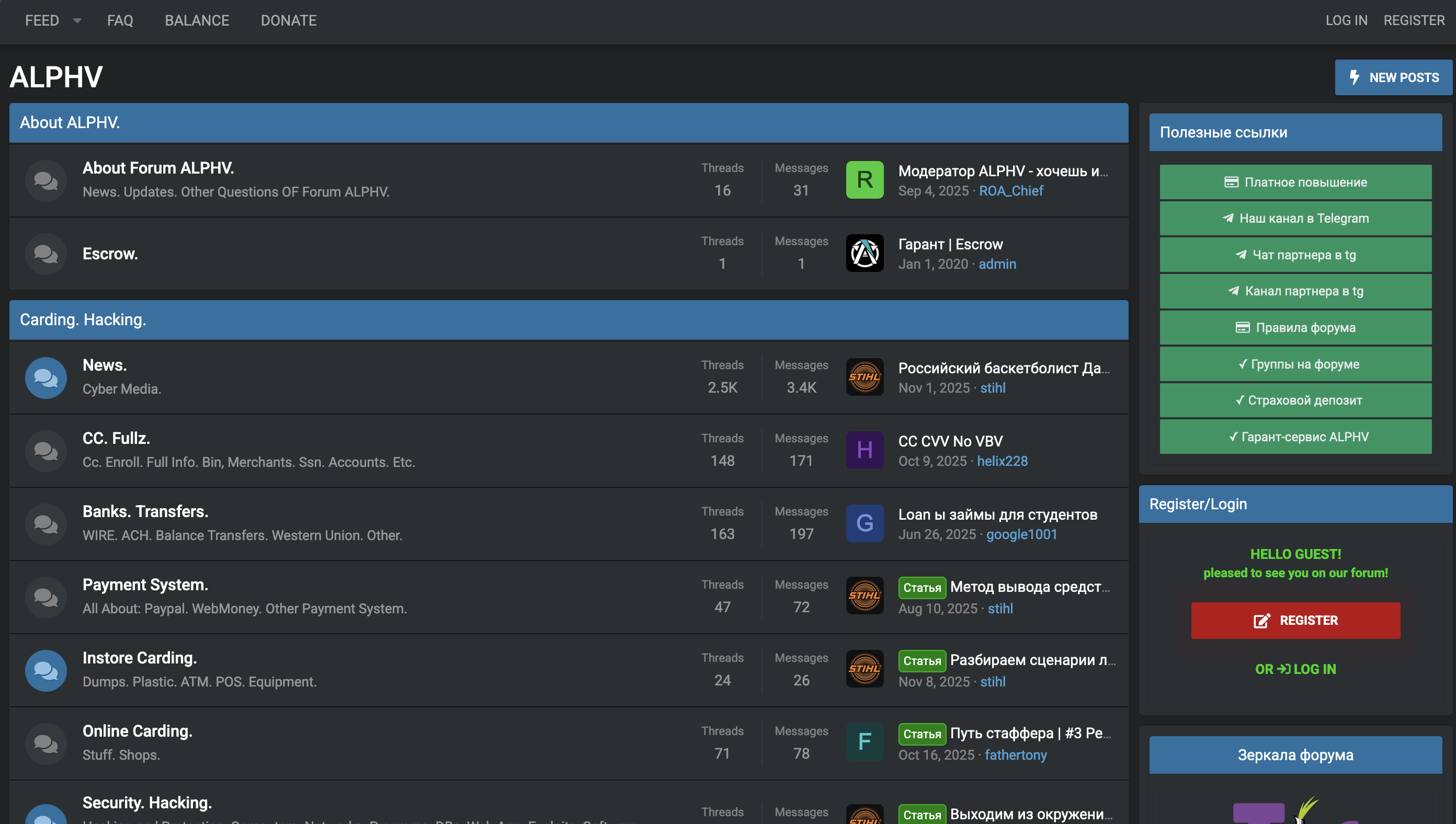The image size is (1456, 824).
Task: Click the NEW POSTS button
Action: tap(1393, 77)
